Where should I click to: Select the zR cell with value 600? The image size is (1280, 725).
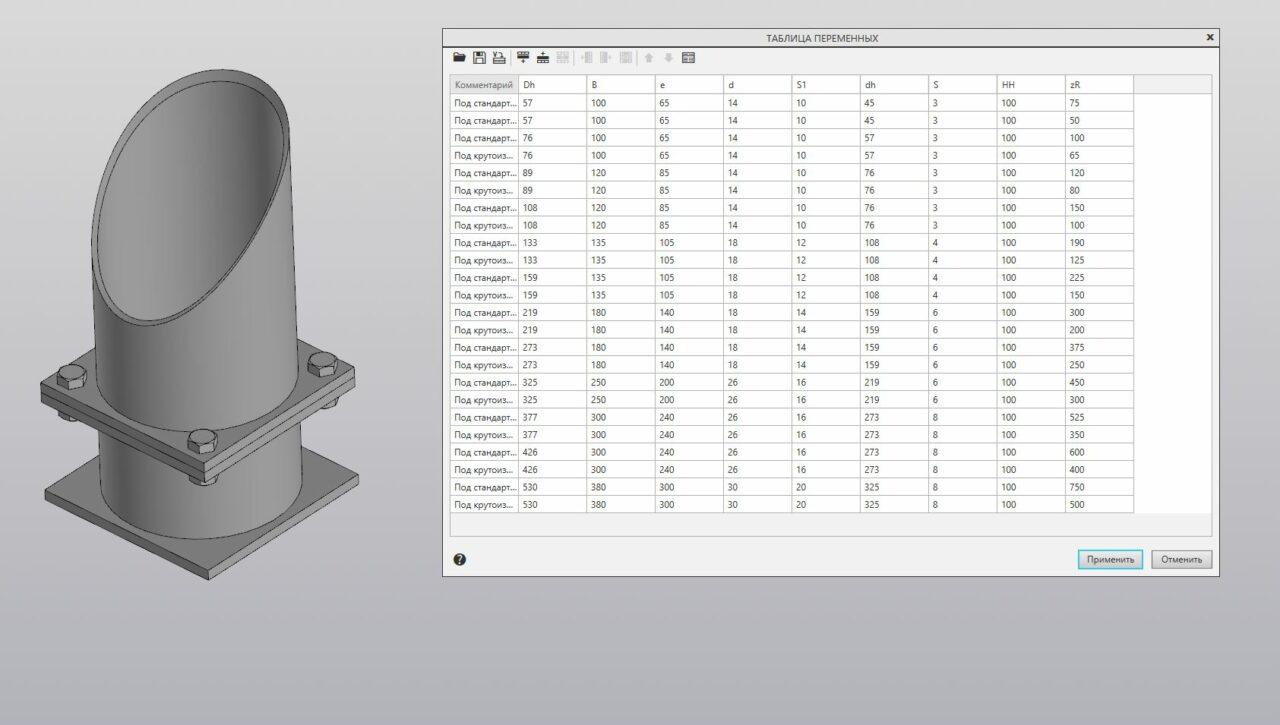click(1099, 452)
